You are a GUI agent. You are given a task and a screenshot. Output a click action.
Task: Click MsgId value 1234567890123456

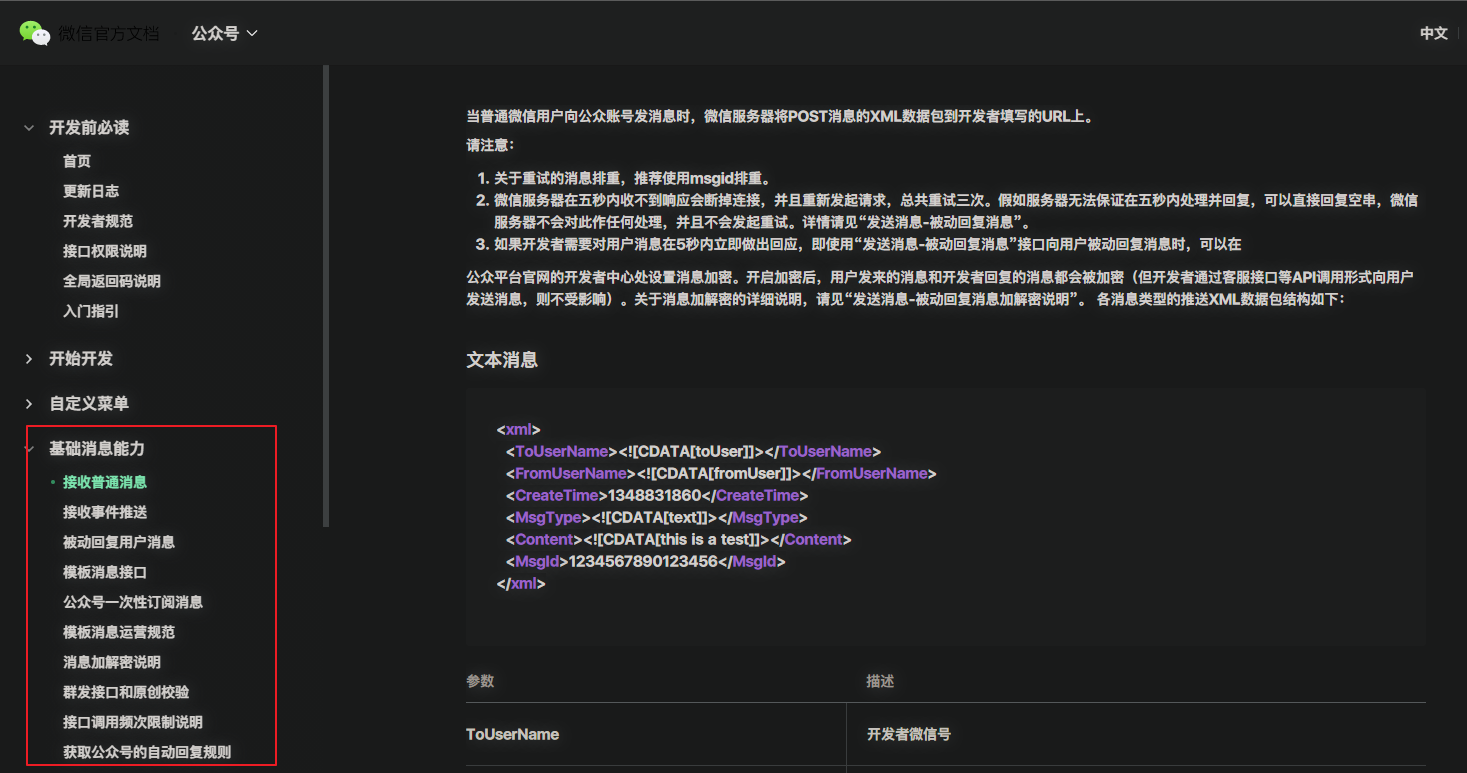(x=643, y=561)
